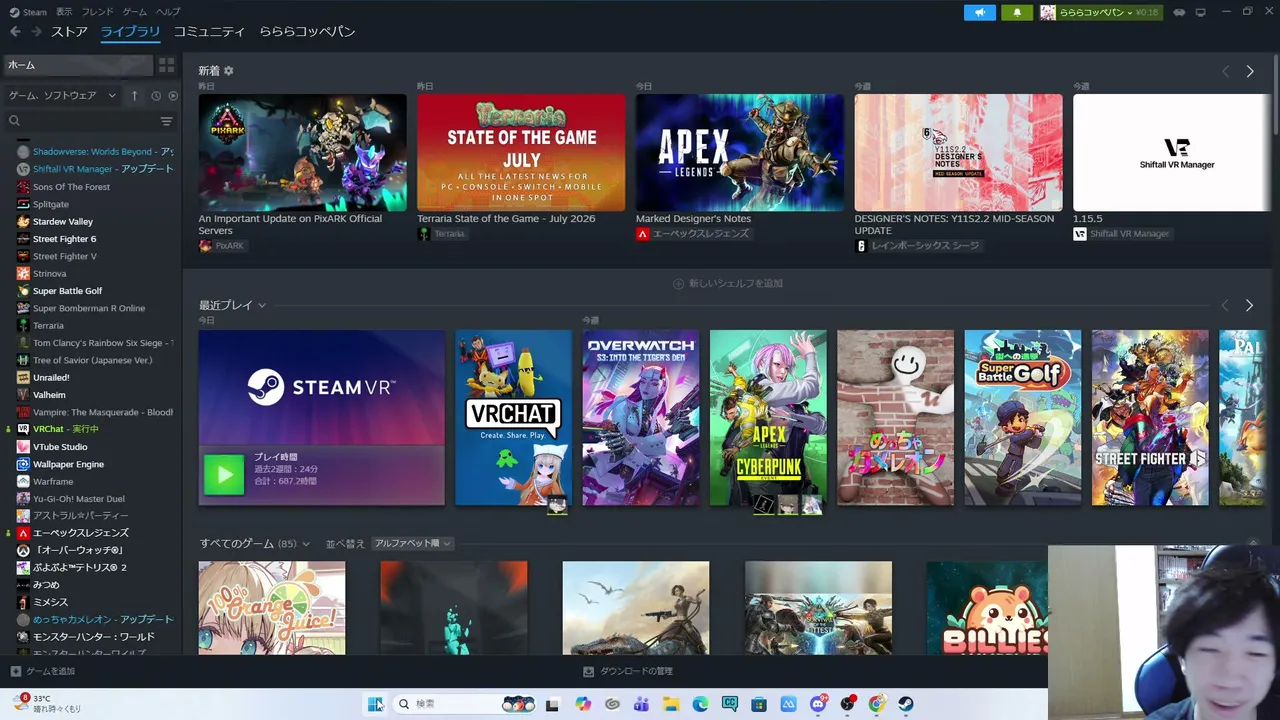The width and height of the screenshot is (1280, 720).
Task: Select Valheim in the game list
Action: 49,395
